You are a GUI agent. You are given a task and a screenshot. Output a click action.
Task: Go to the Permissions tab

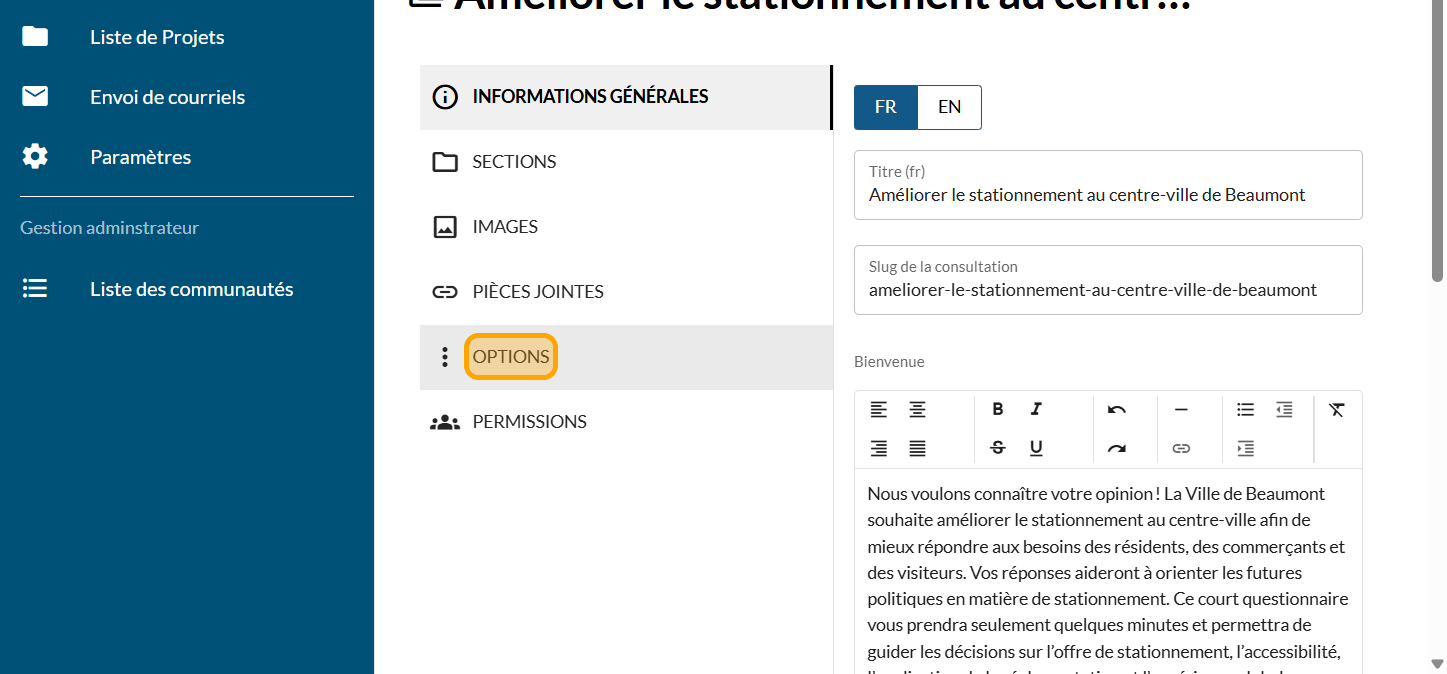pyautogui.click(x=529, y=422)
